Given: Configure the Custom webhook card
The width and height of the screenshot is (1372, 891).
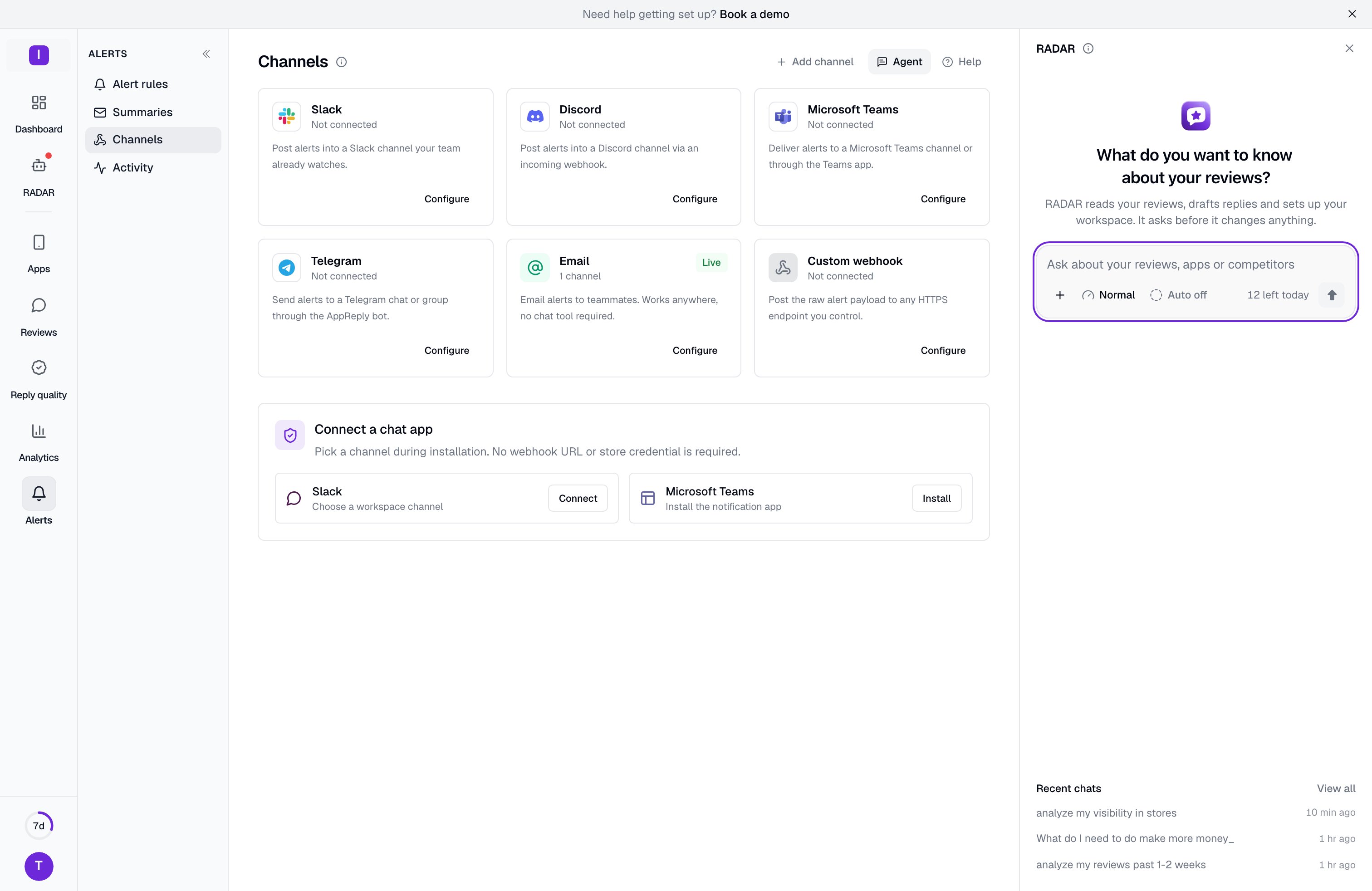Looking at the screenshot, I should tap(942, 350).
